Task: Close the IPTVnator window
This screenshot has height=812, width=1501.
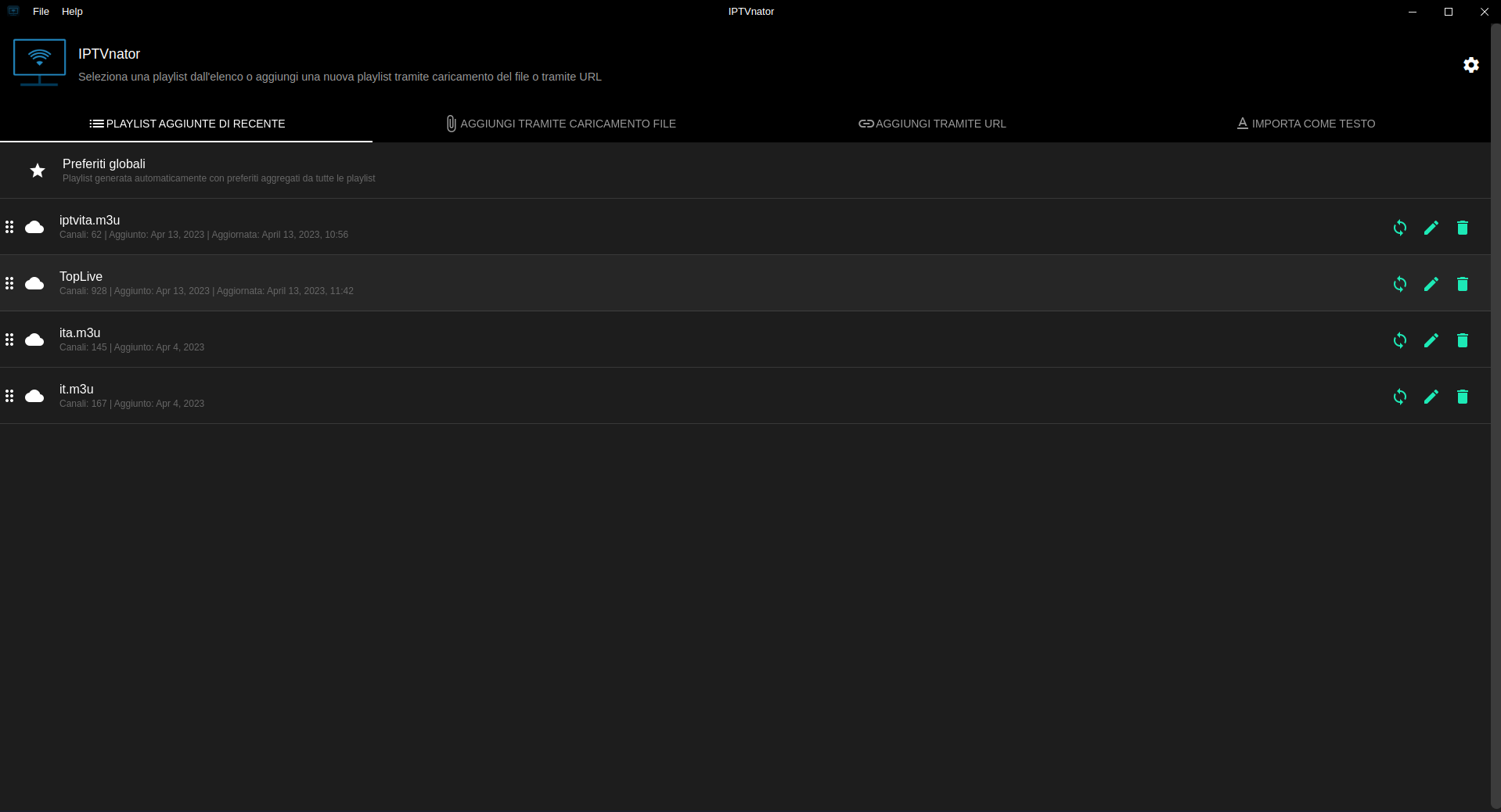Action: tap(1484, 12)
